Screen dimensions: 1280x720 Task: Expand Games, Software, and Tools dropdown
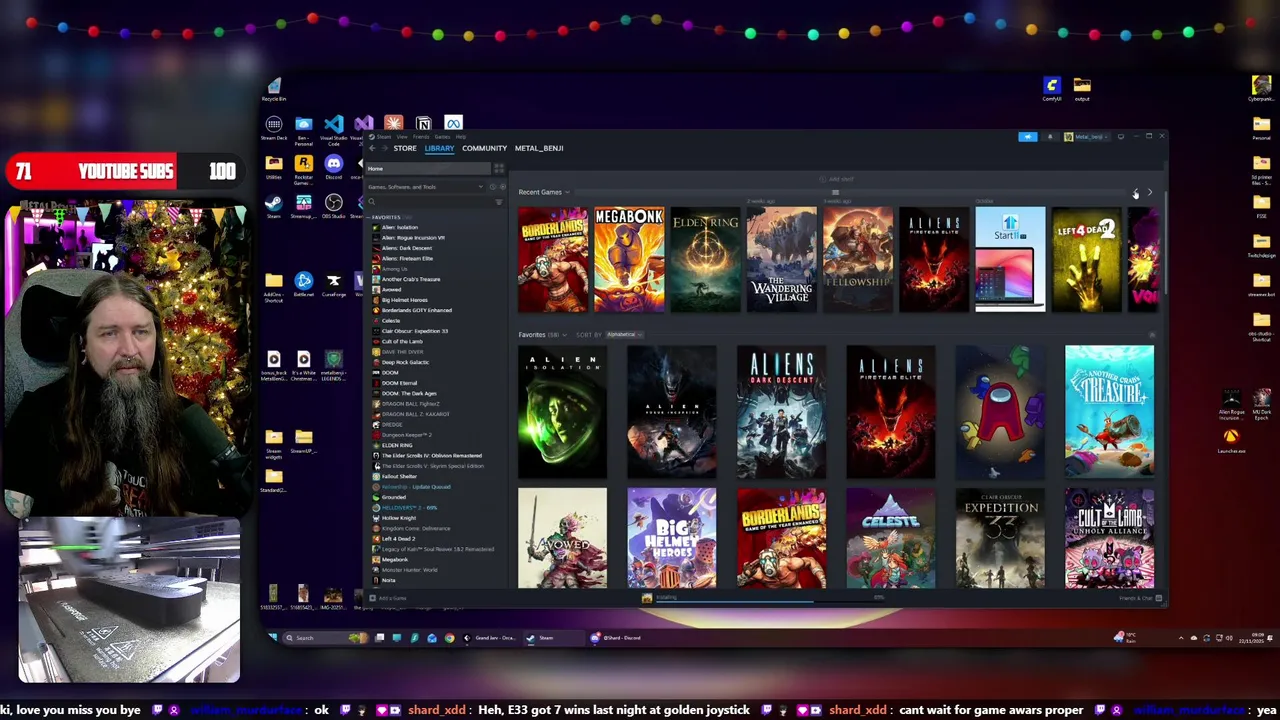424,187
